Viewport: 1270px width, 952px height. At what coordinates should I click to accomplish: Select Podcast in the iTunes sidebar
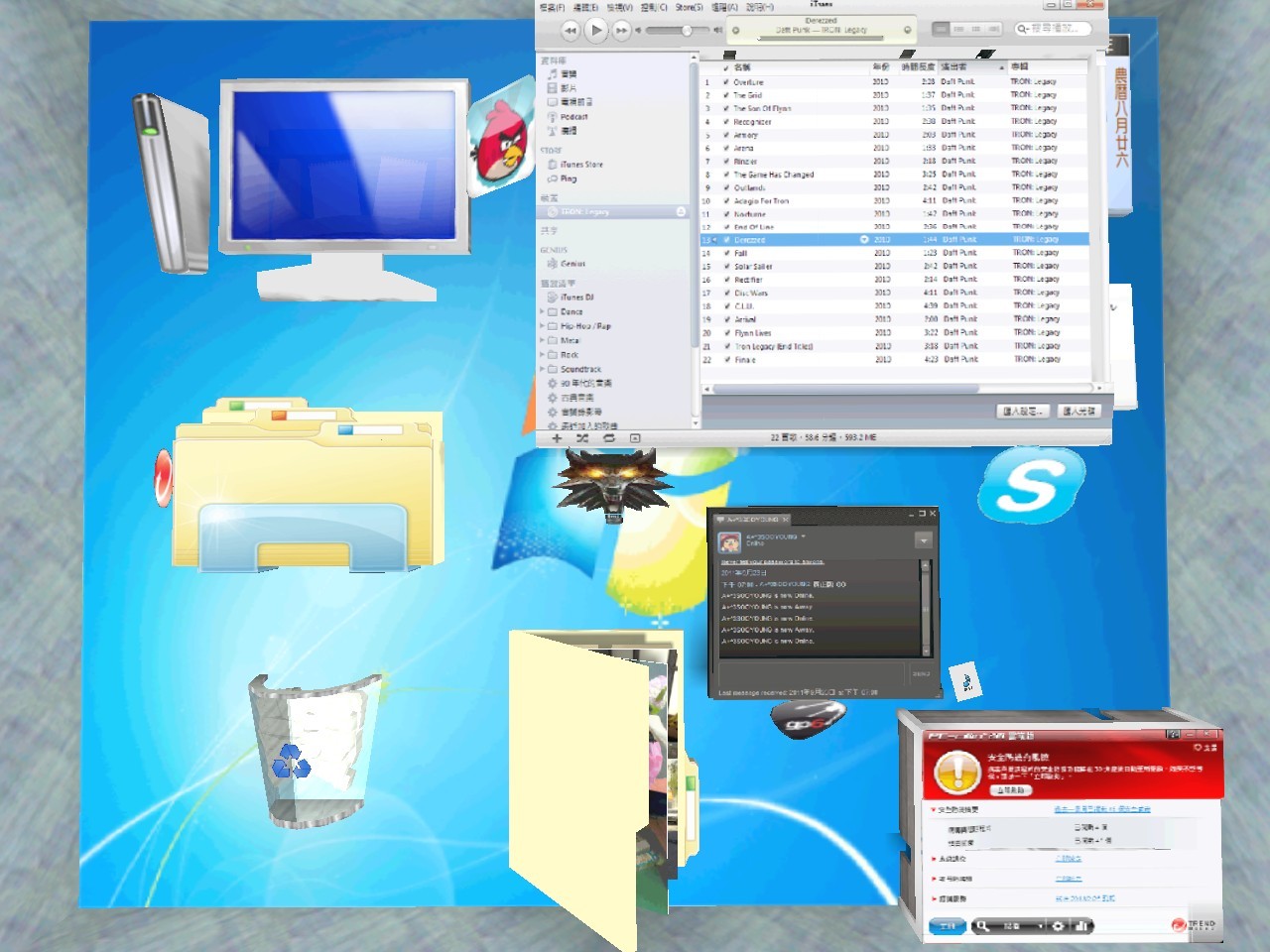pos(569,117)
